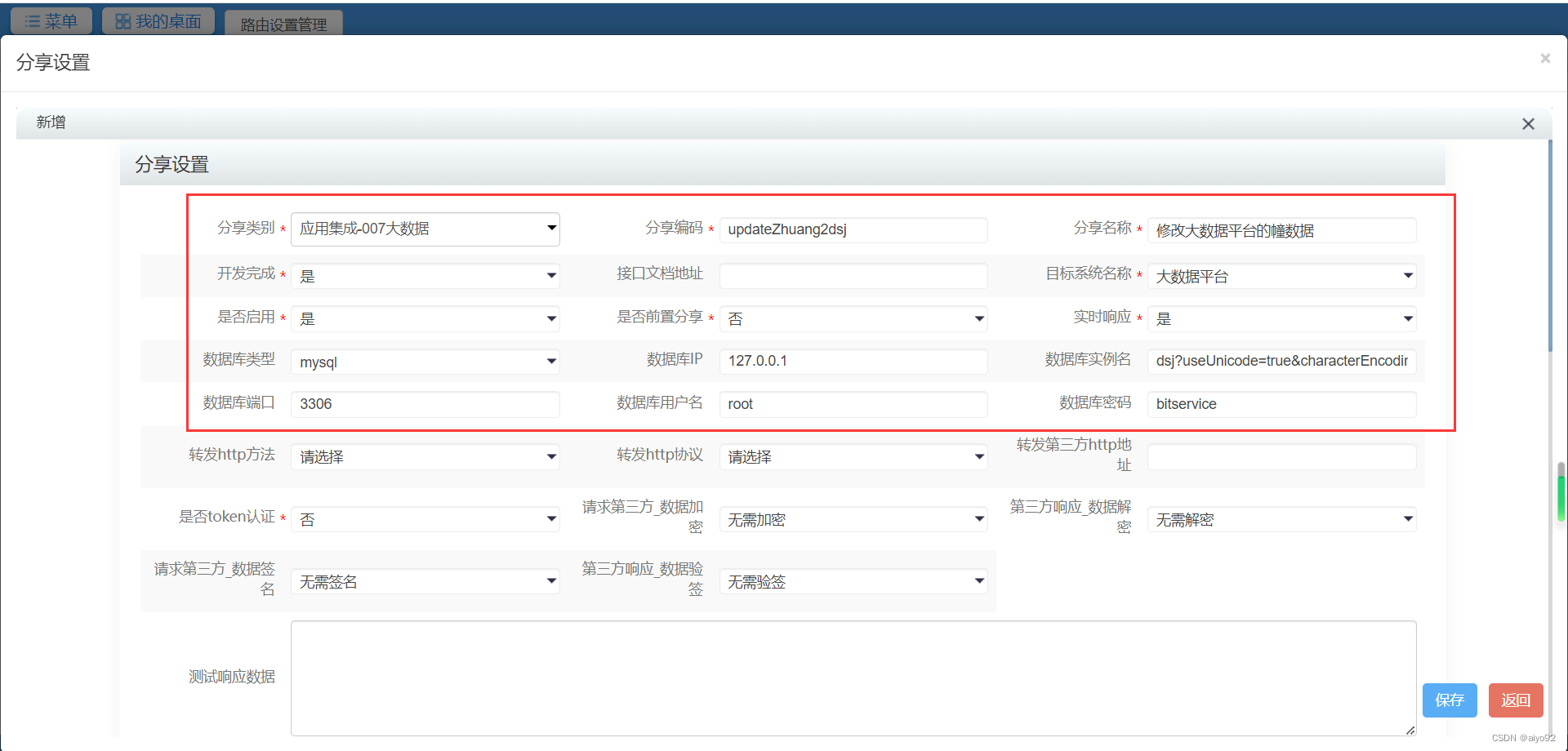Open the 实时响应 dropdown
The image size is (1568, 751).
(x=1282, y=318)
